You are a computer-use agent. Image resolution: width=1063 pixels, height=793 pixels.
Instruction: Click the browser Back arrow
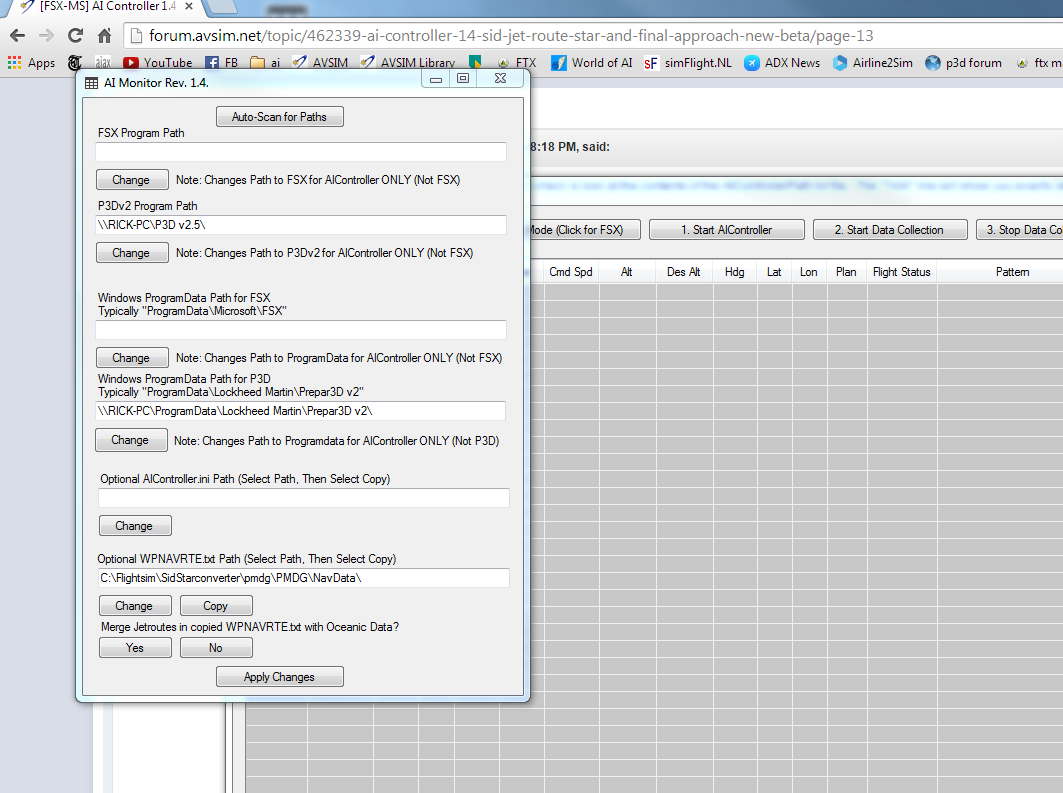coord(18,35)
